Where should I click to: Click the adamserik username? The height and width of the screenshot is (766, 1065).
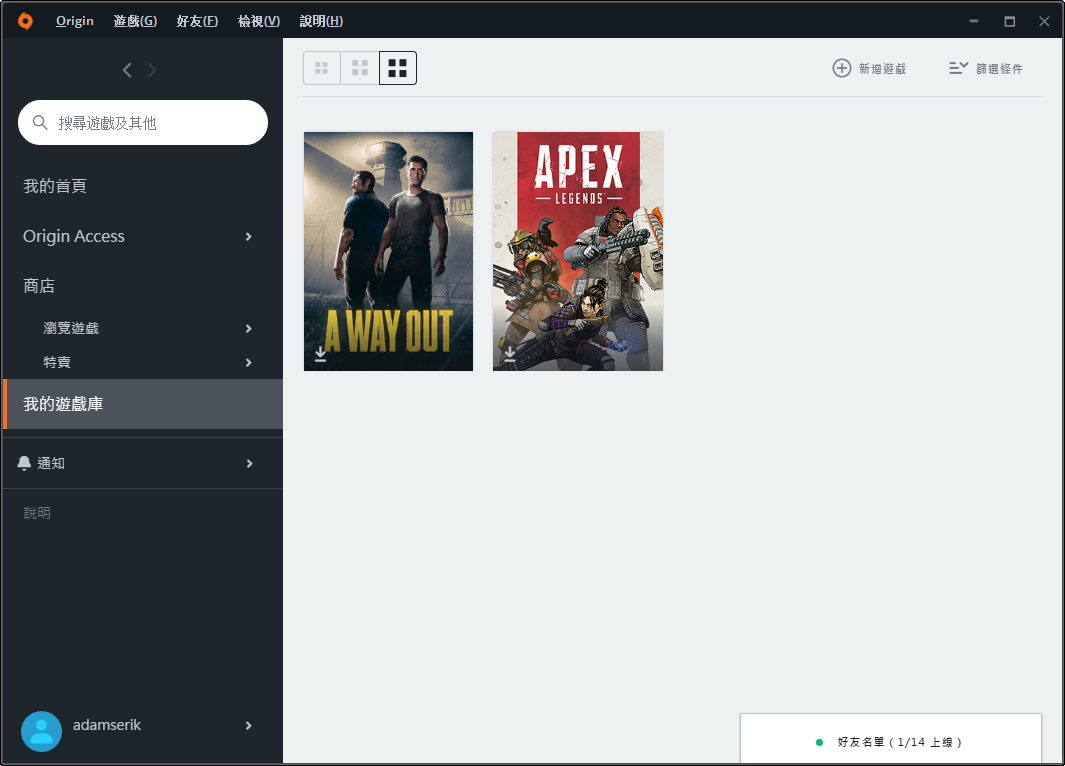tap(107, 725)
